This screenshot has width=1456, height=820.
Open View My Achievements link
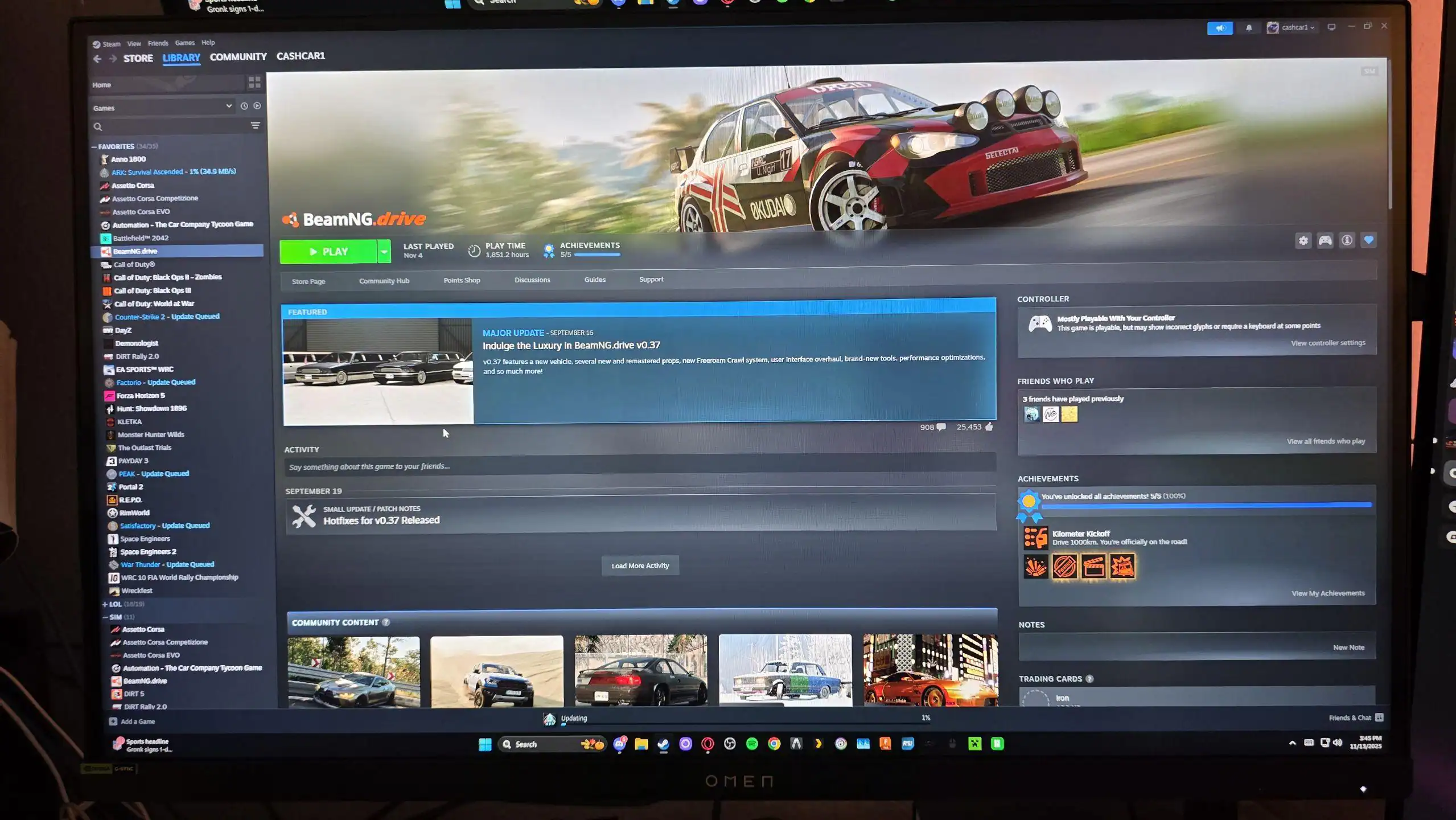click(1327, 593)
